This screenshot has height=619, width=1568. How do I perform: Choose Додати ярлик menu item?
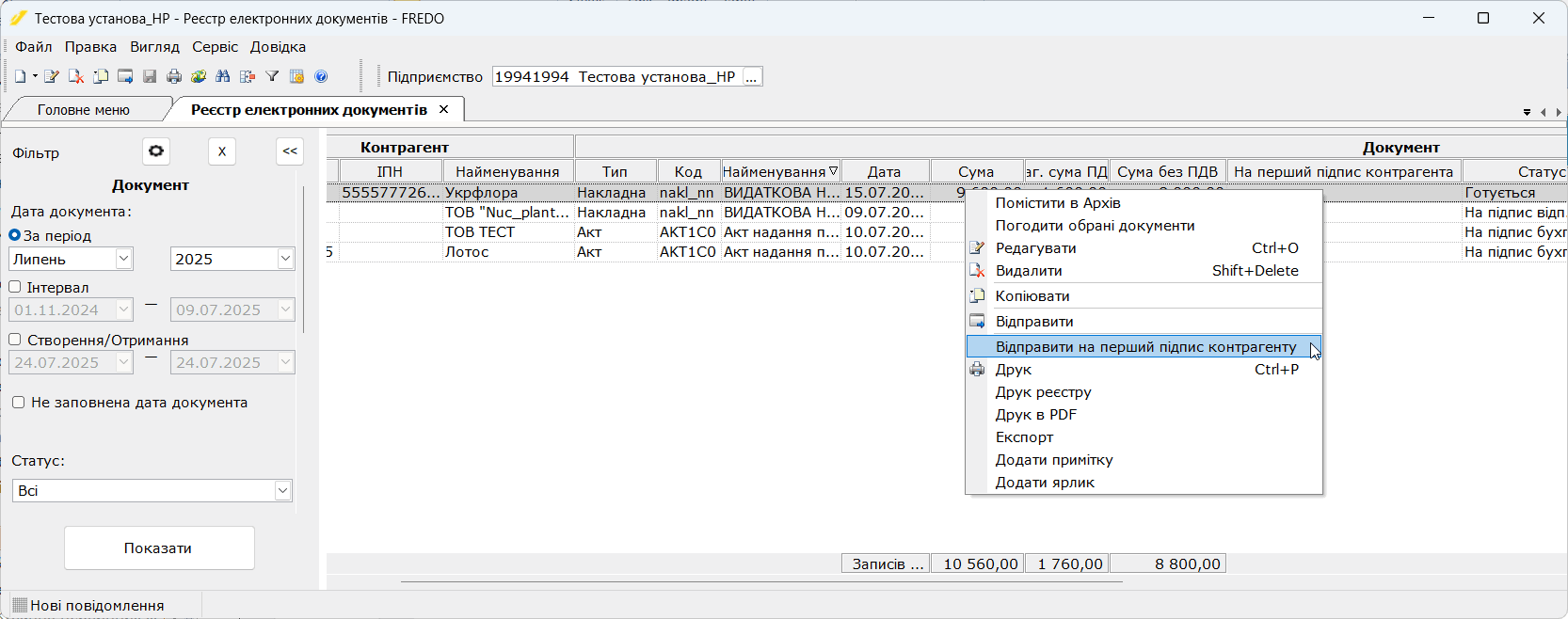pos(1144,483)
